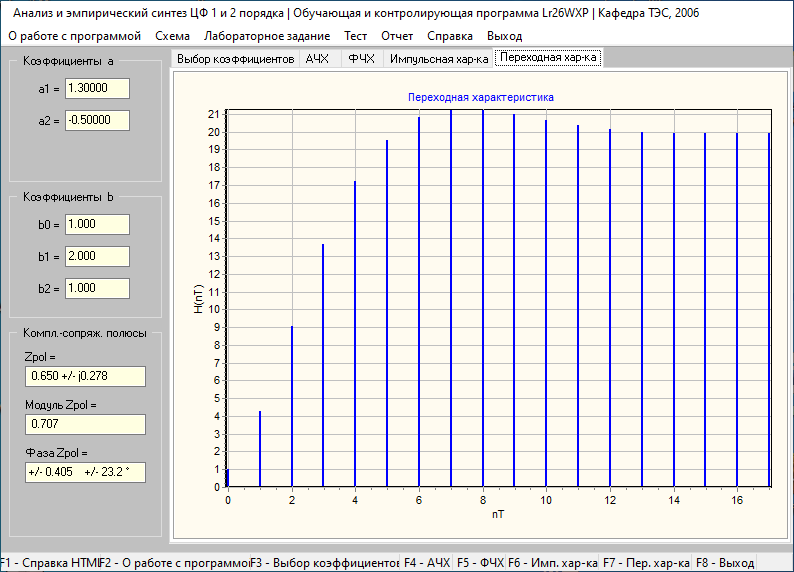Screen dimensions: 794x572
Task: Click the y-axis tick label 21
Action: tap(214, 114)
